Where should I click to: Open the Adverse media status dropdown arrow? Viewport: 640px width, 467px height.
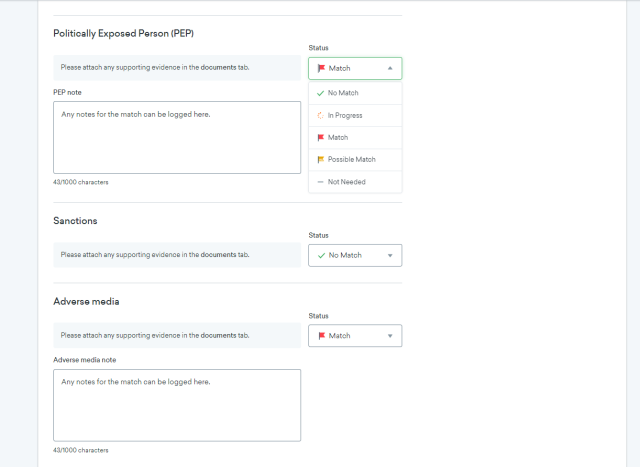[389, 335]
